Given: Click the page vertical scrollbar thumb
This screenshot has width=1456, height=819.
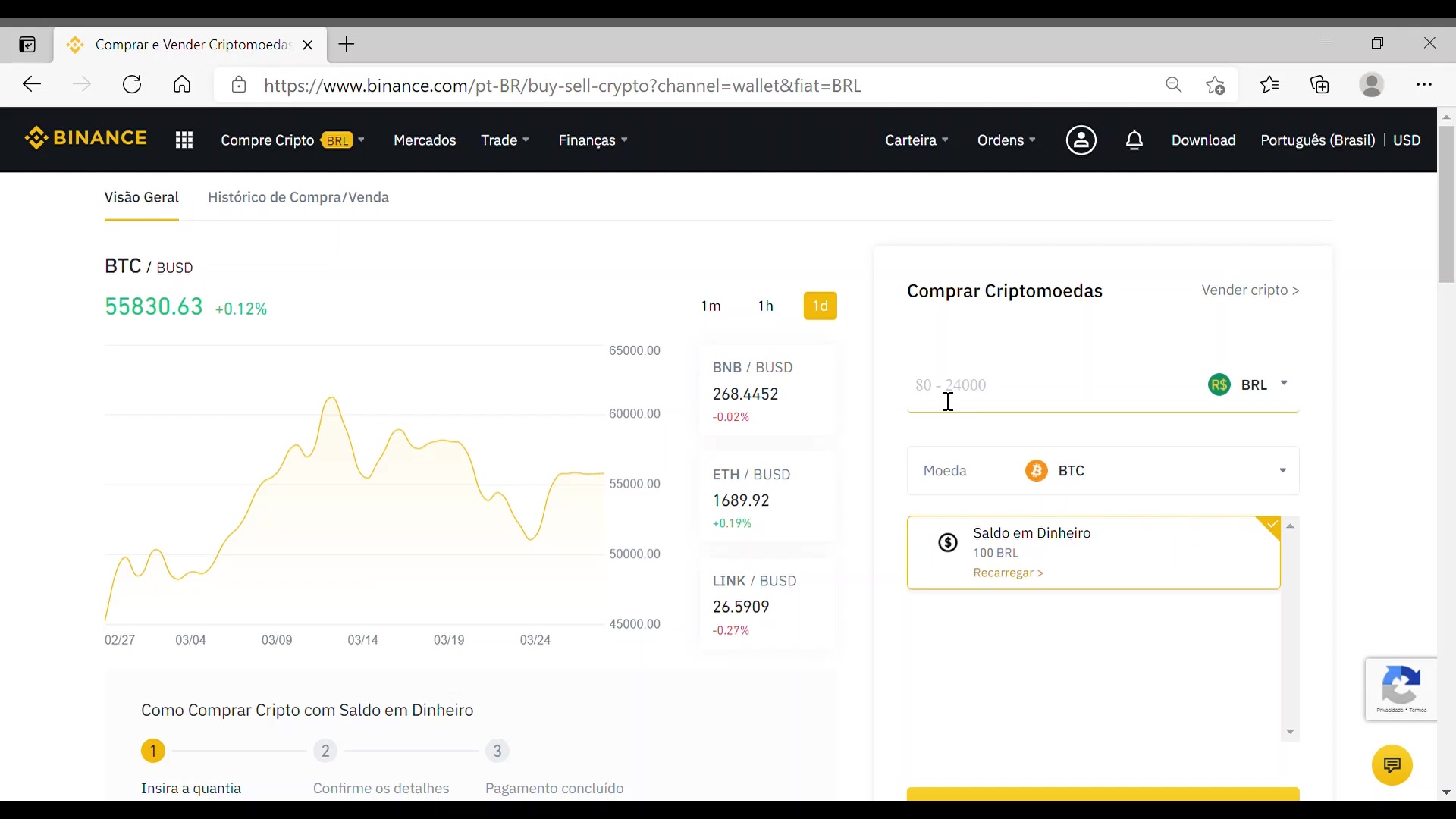Looking at the screenshot, I should tap(1446, 205).
